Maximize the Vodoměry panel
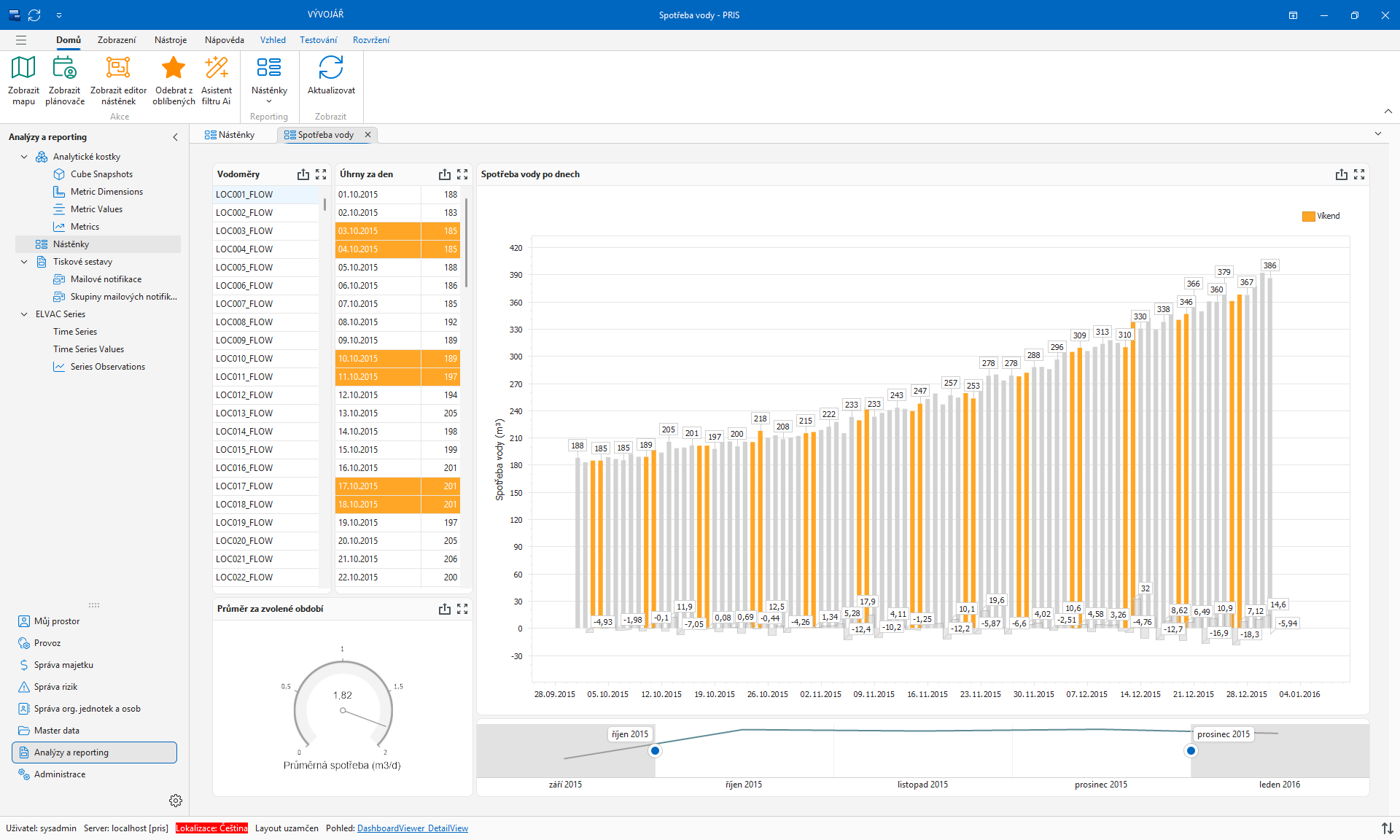The height and width of the screenshot is (840, 1400). (321, 174)
